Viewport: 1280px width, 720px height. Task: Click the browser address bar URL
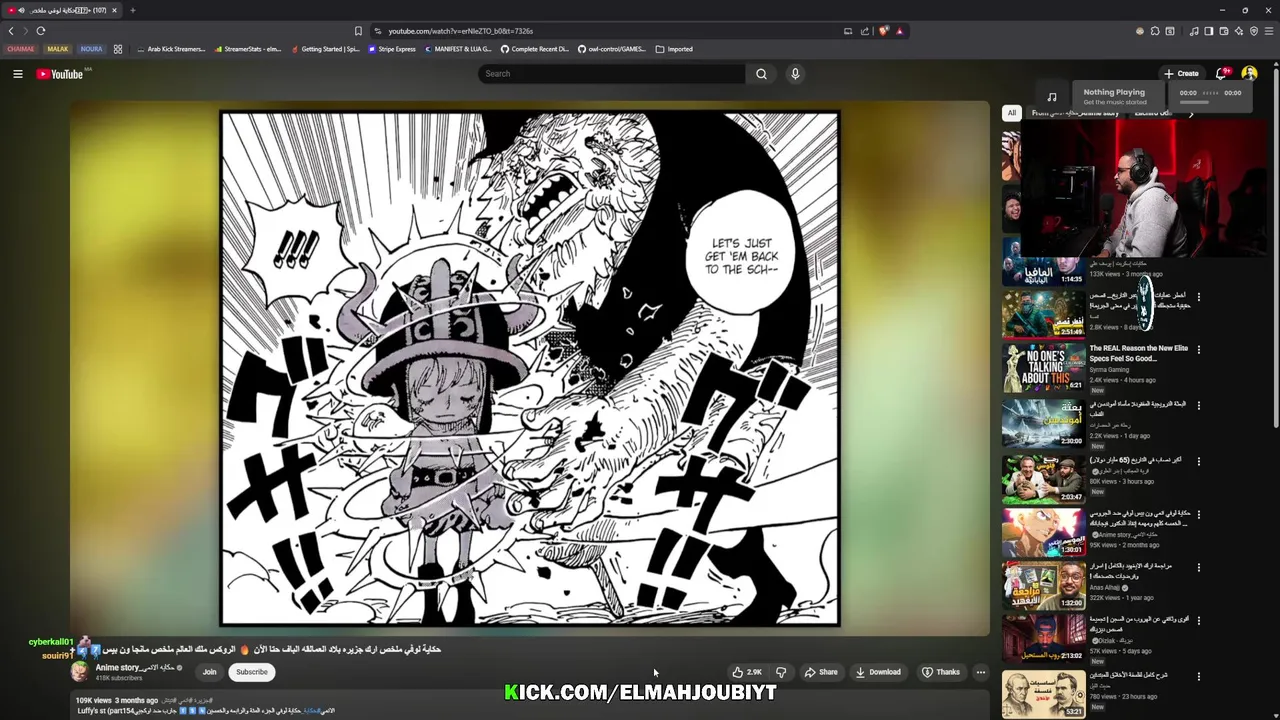[x=460, y=31]
